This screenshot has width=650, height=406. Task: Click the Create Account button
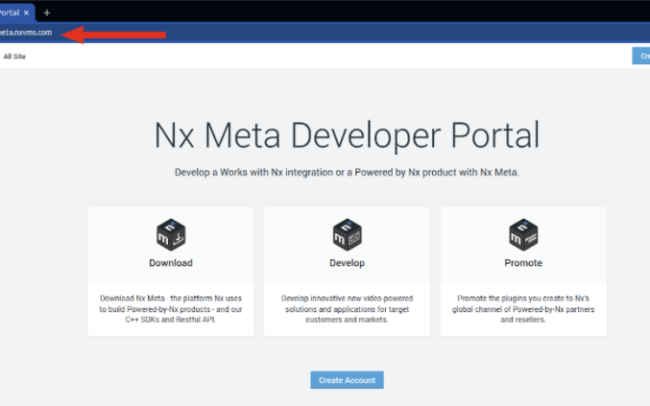(x=347, y=380)
